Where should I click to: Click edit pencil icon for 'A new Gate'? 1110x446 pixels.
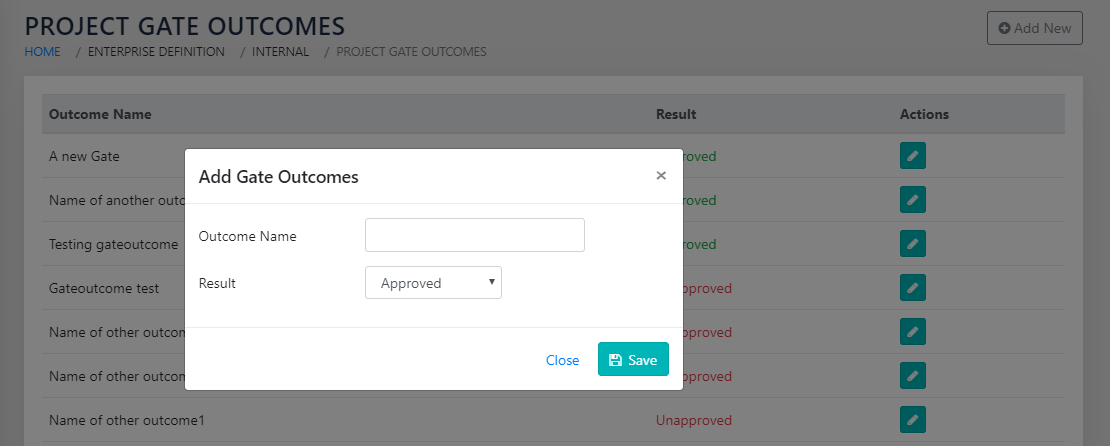(912, 156)
